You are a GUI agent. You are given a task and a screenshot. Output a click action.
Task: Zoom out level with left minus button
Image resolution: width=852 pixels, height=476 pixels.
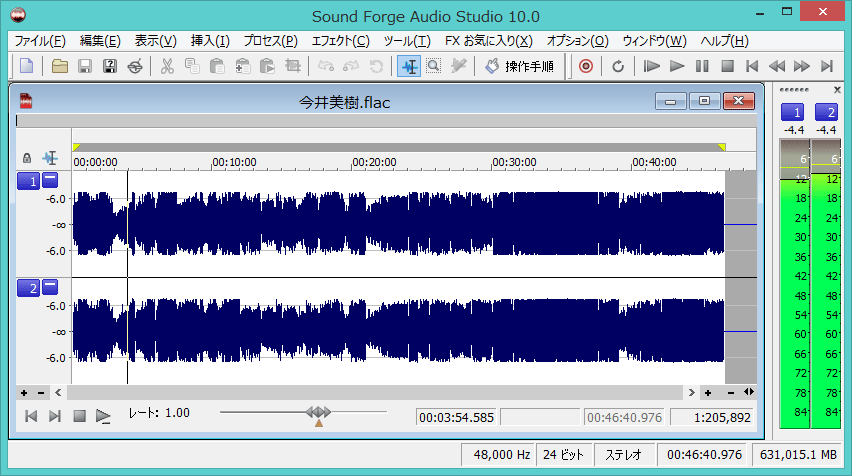[41, 392]
